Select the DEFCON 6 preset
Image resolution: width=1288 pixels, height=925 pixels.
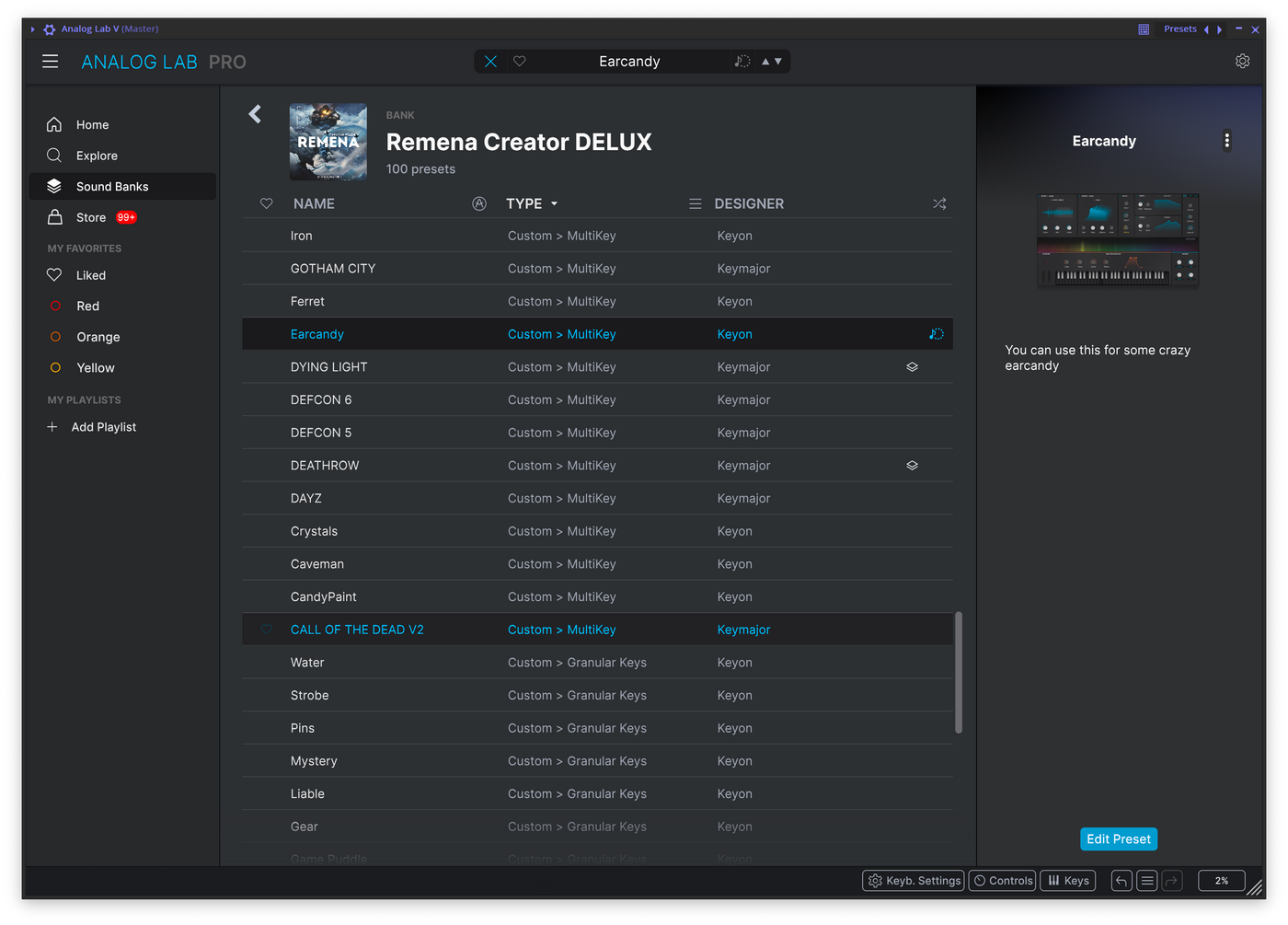click(598, 399)
